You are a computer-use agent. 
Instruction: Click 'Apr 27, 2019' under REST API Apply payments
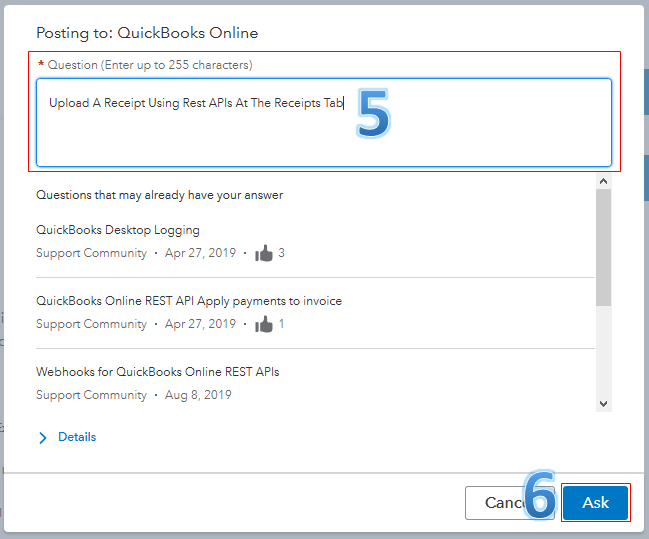click(200, 324)
